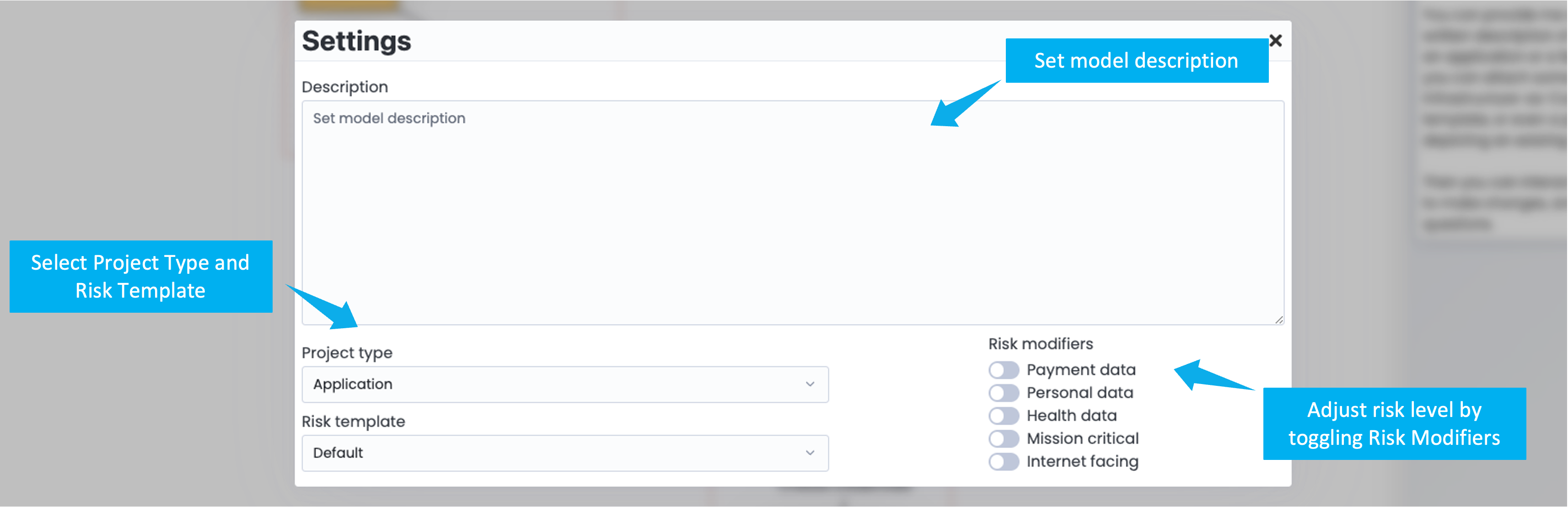Screen dimensions: 1568x507
Task: Click the 'Description' field label
Action: 344,87
